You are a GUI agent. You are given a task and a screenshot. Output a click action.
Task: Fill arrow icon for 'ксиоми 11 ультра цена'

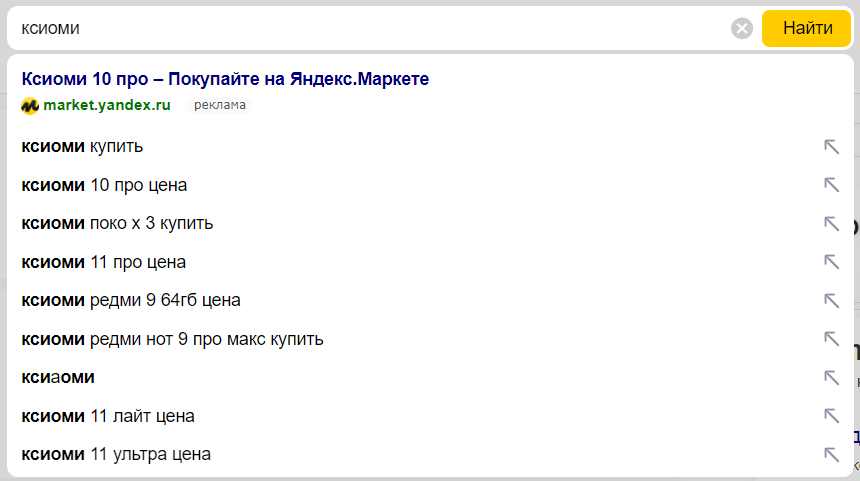pos(831,454)
